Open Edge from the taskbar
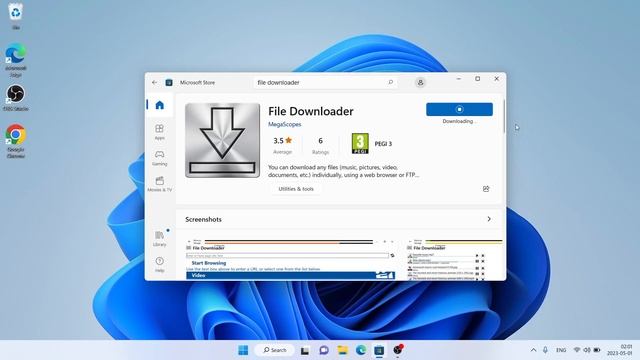The height and width of the screenshot is (360, 640). click(361, 350)
